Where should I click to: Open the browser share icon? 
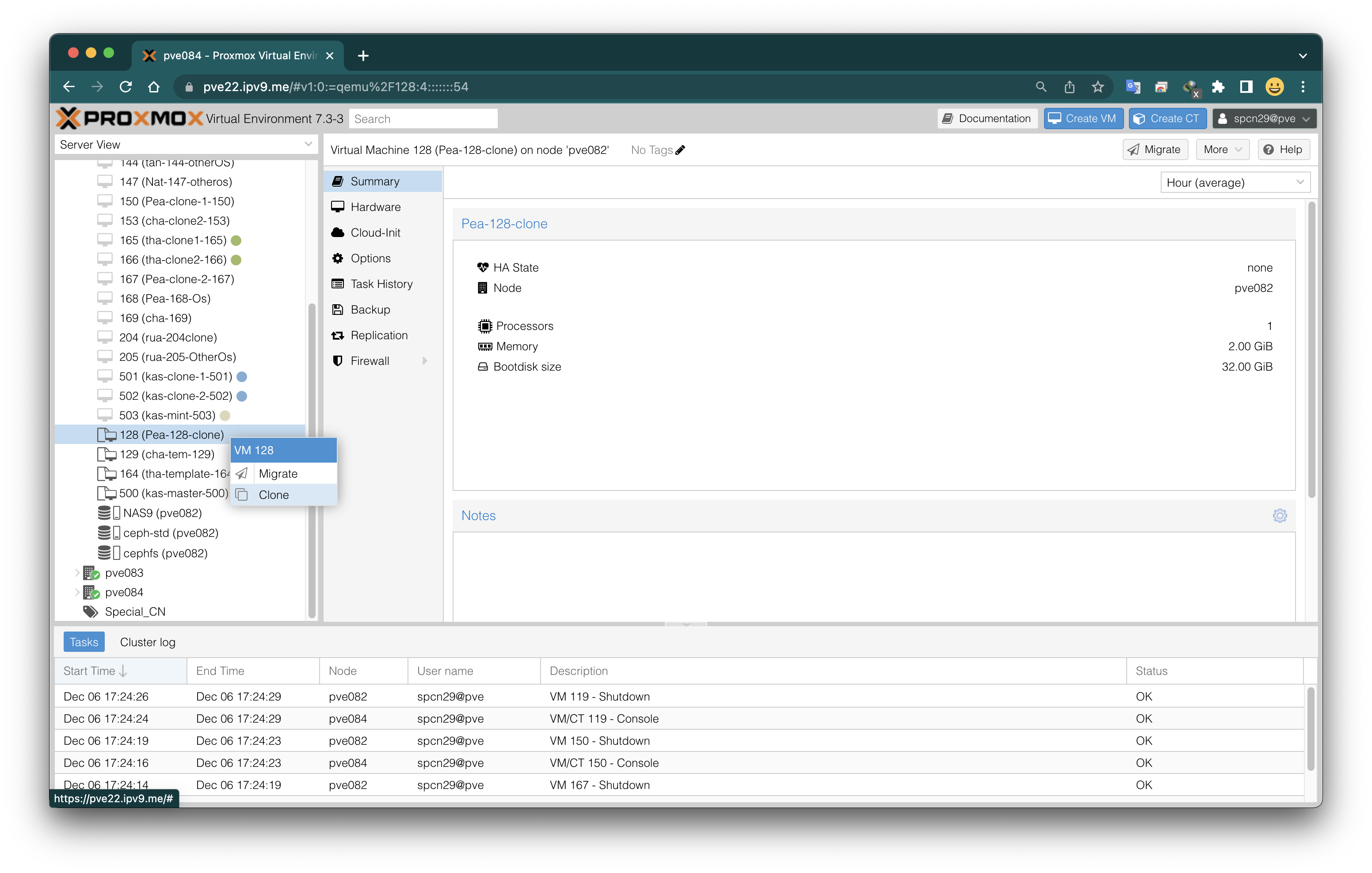click(1070, 87)
